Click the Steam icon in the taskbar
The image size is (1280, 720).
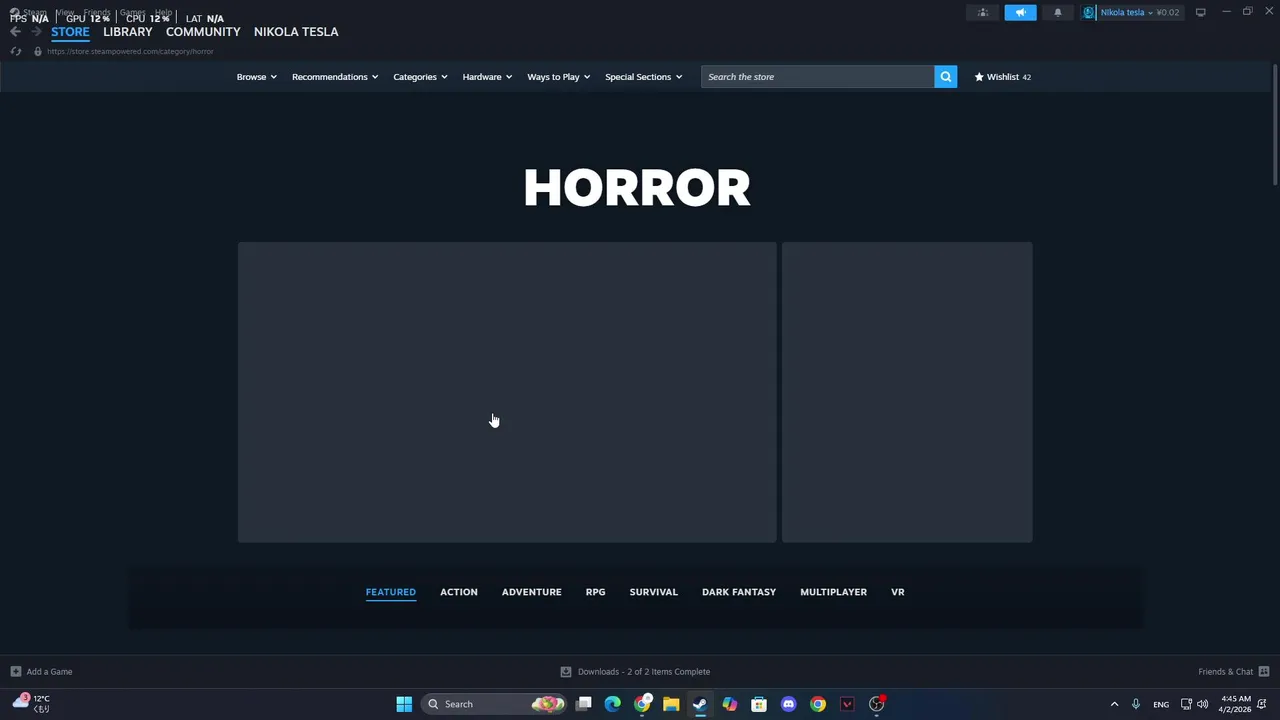700,704
